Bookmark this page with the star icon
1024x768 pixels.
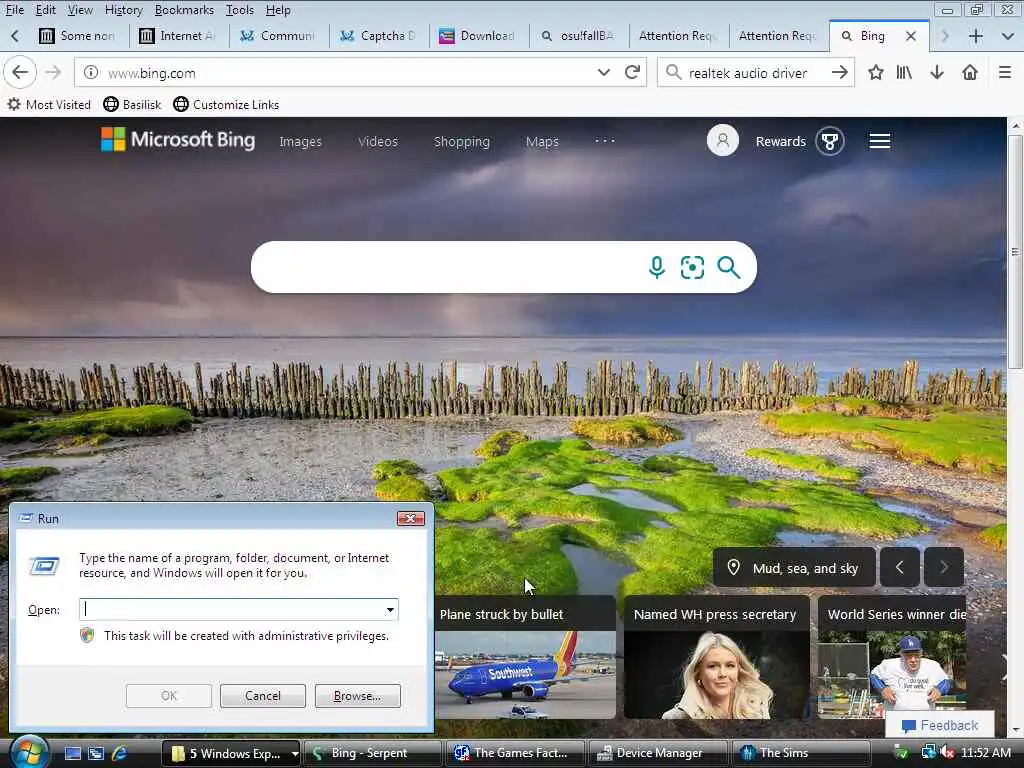(x=876, y=72)
